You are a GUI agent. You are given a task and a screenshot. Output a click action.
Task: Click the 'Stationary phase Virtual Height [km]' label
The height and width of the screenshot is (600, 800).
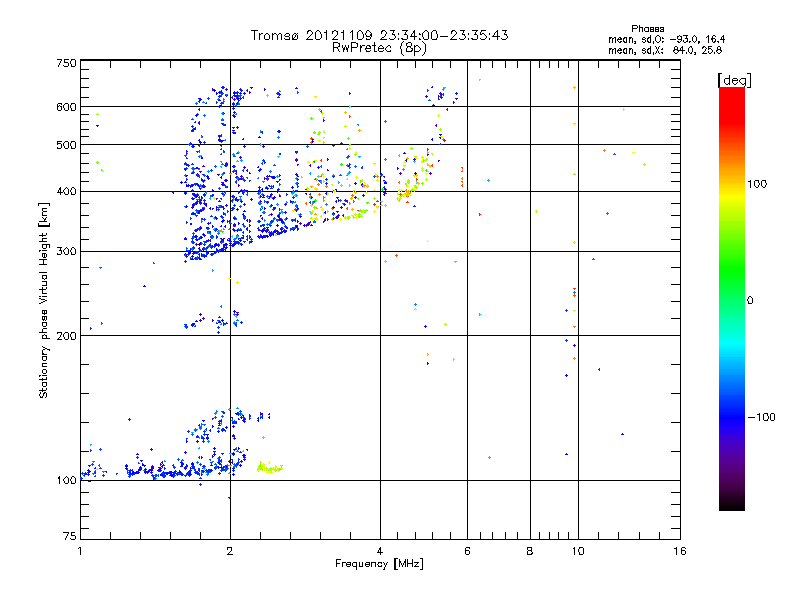pyautogui.click(x=44, y=300)
